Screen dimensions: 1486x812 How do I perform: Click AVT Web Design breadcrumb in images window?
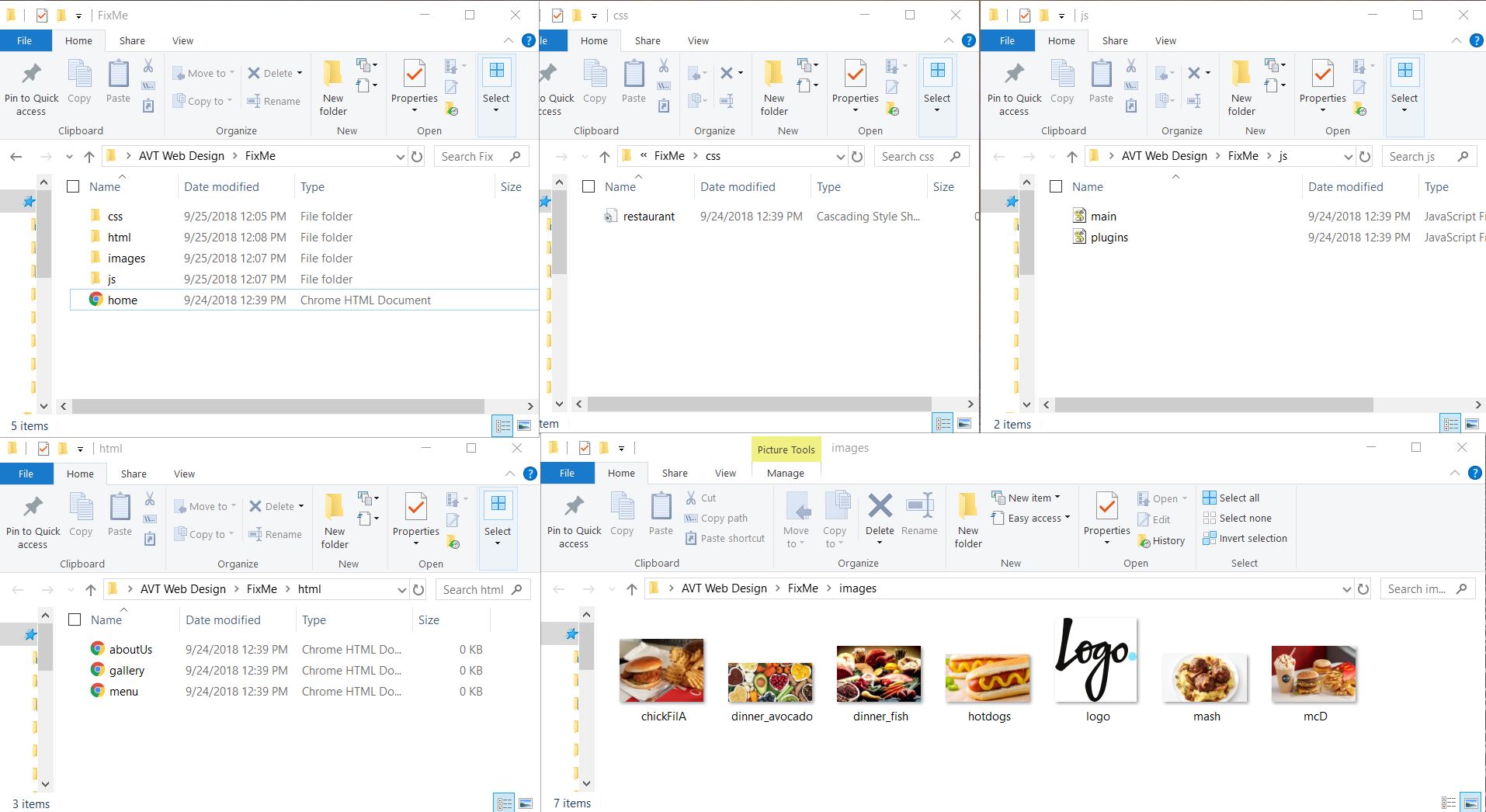coord(724,588)
